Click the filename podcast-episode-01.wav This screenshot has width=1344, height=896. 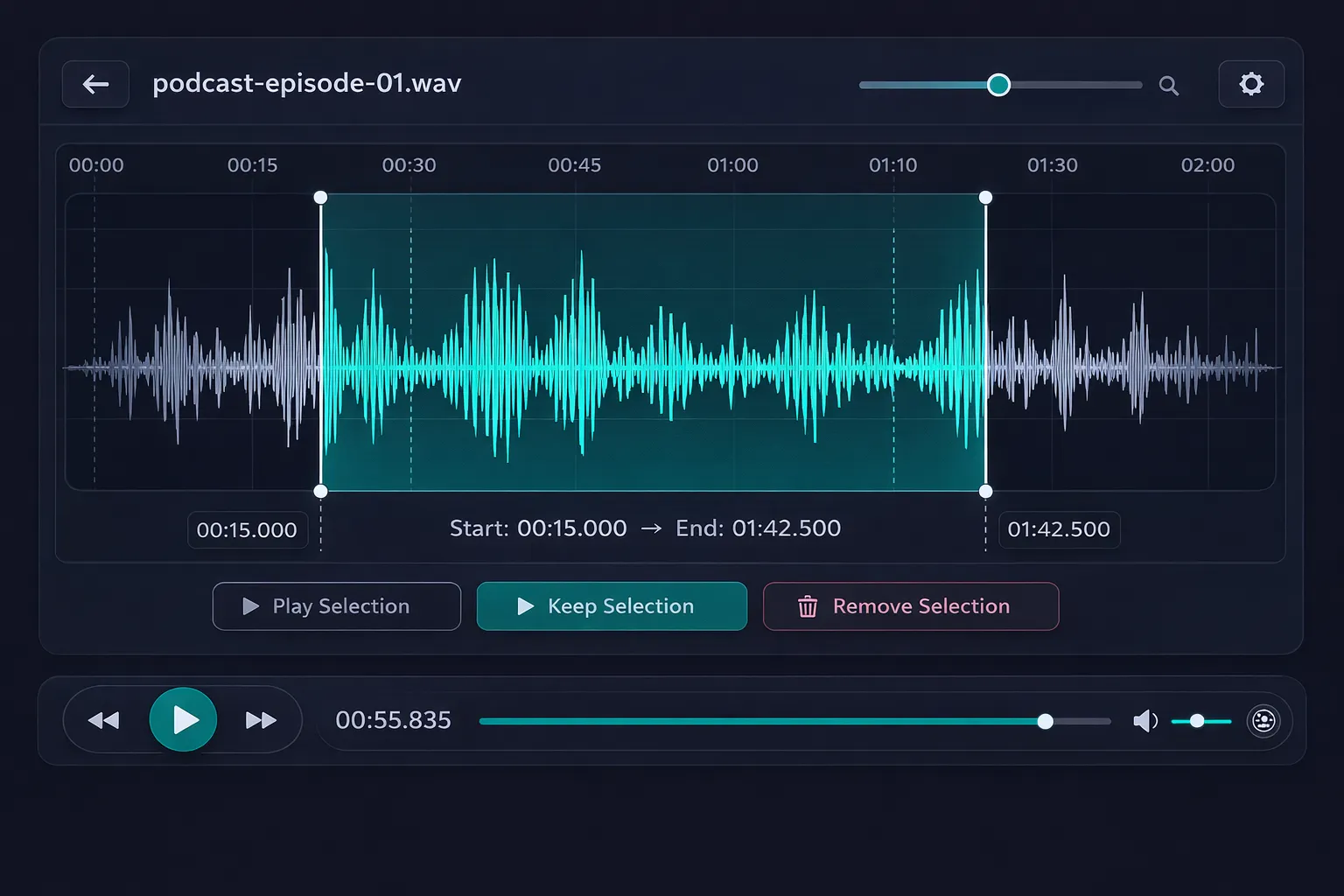click(306, 83)
